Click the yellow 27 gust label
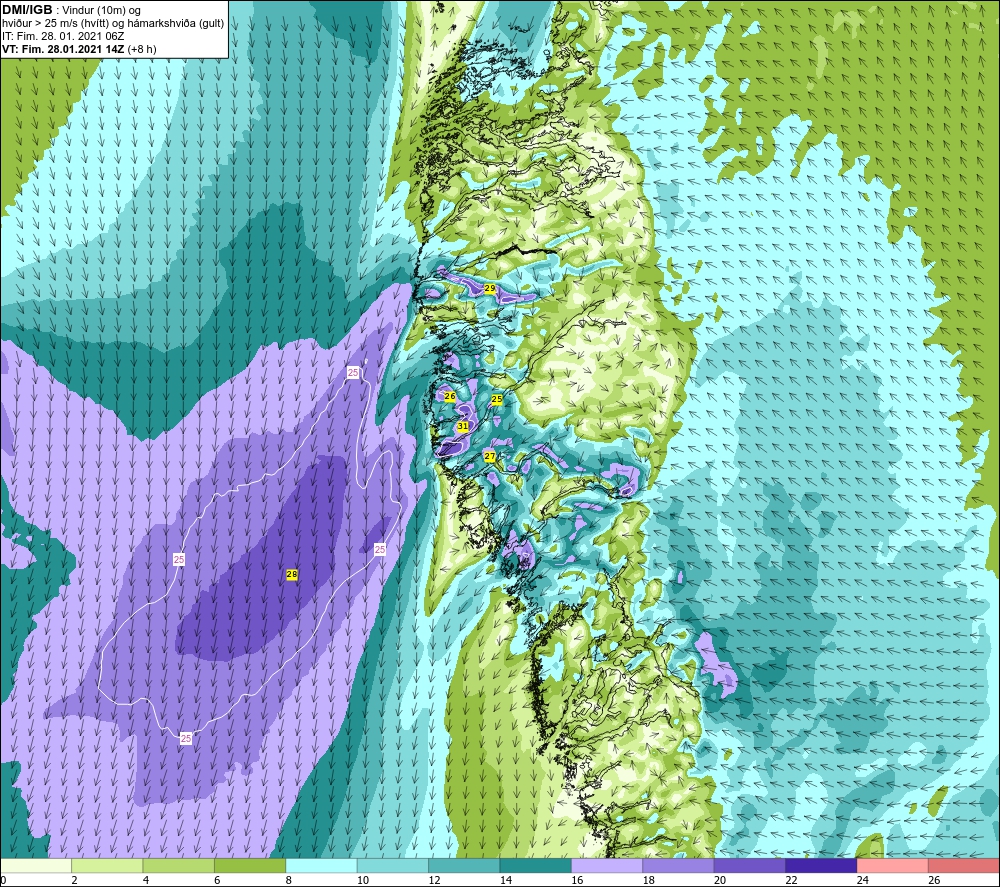The width and height of the screenshot is (1000, 887). click(x=490, y=456)
